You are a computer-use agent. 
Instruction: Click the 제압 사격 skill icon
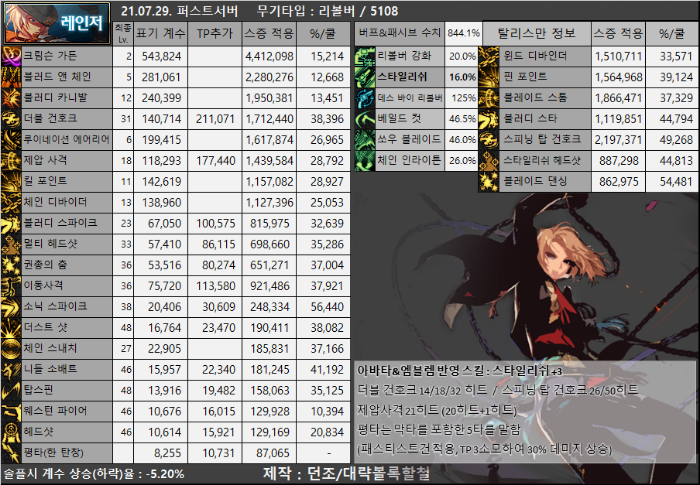(10, 160)
